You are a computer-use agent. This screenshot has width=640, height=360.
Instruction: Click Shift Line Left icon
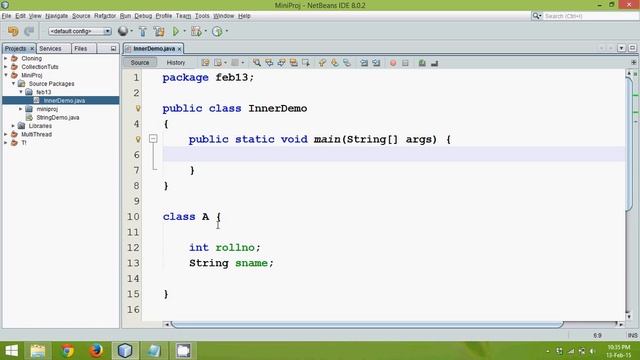[x=364, y=62]
